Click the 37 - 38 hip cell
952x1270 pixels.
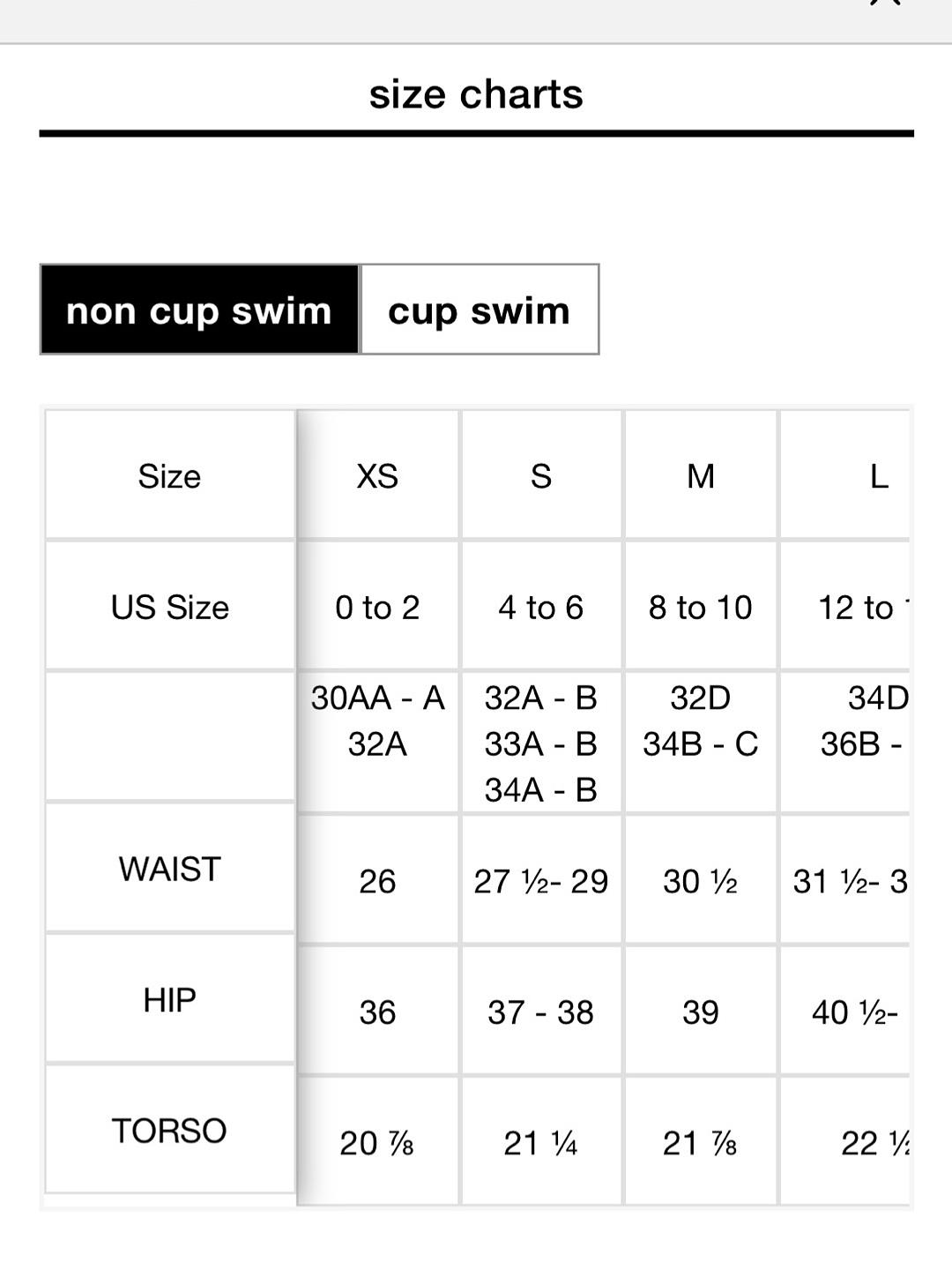point(541,1012)
